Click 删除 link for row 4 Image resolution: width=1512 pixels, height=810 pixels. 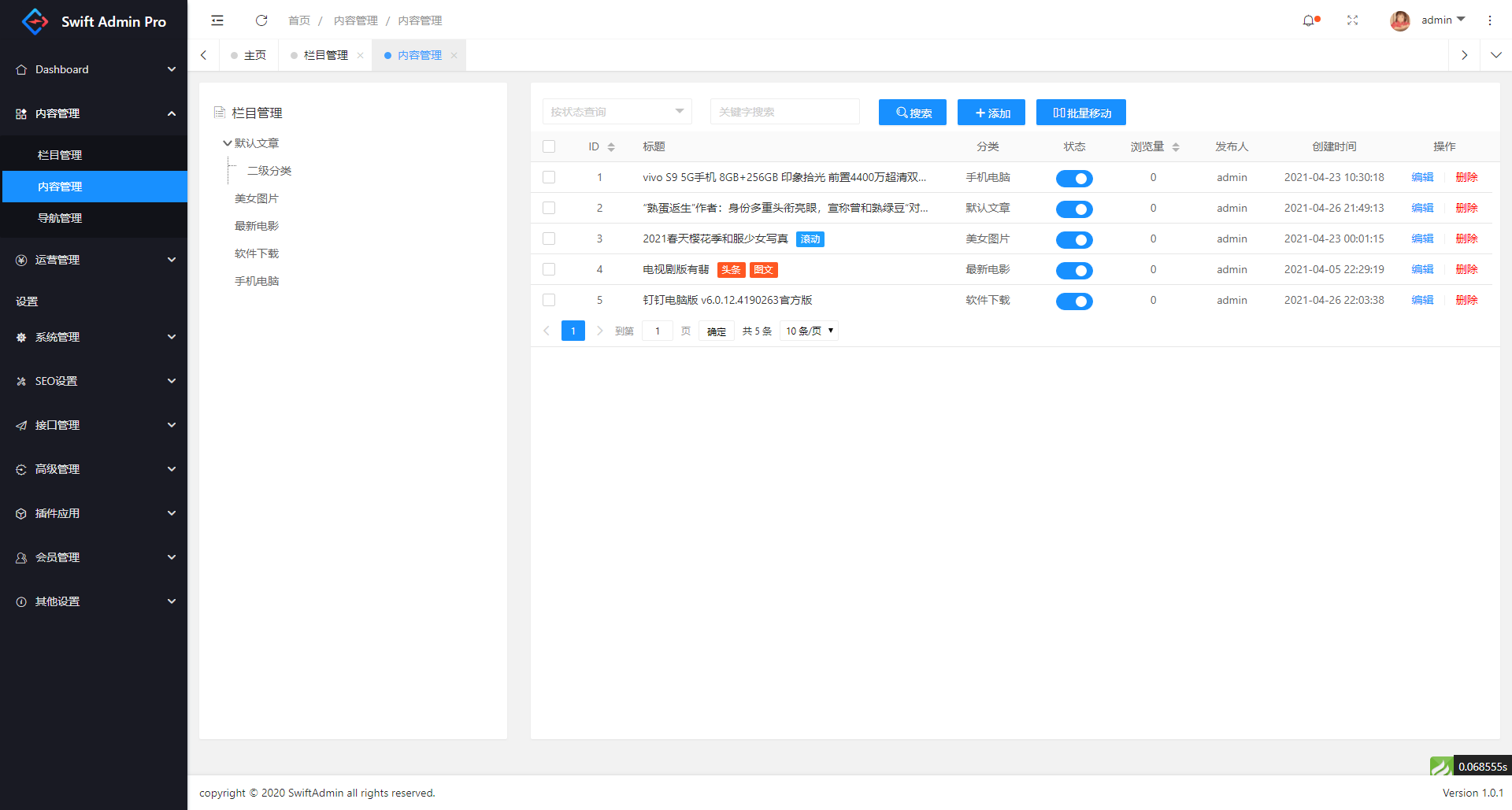point(1466,269)
